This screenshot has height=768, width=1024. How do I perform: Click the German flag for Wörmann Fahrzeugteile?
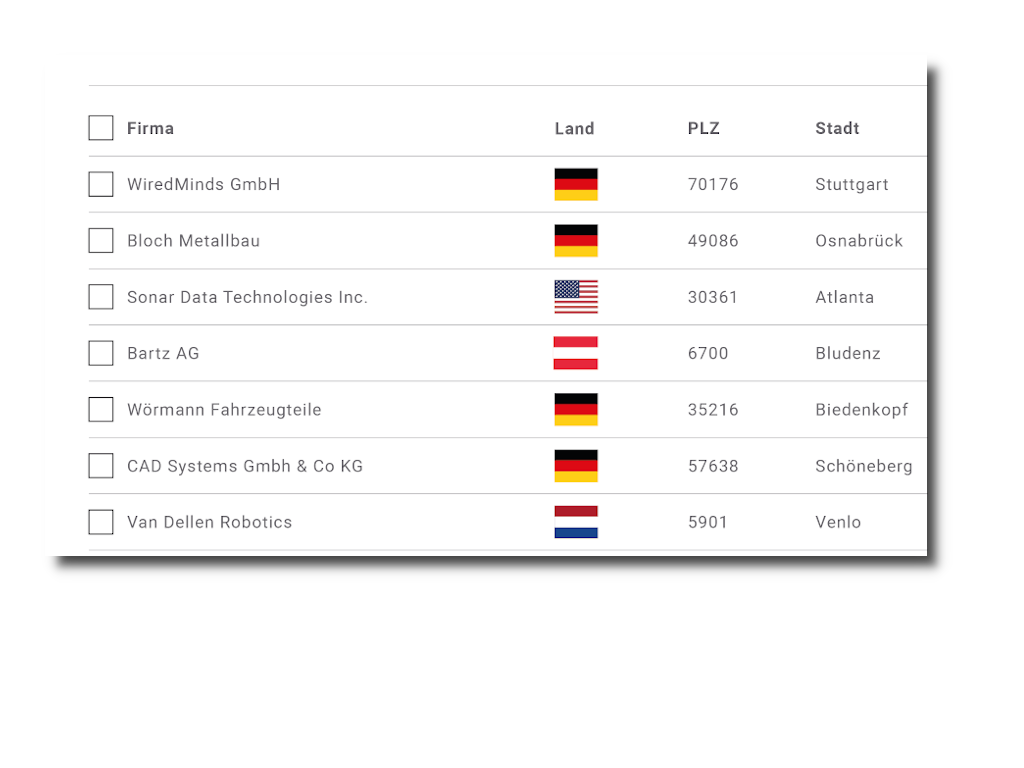(576, 409)
